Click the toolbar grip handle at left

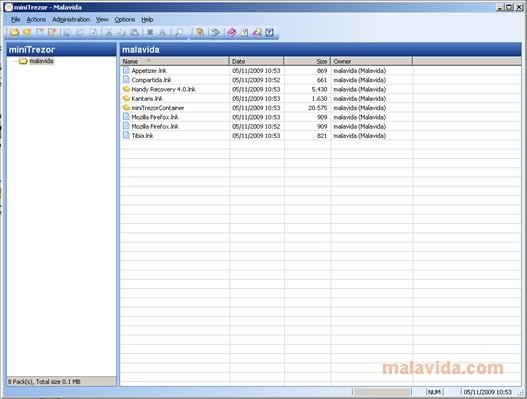[x=7, y=32]
